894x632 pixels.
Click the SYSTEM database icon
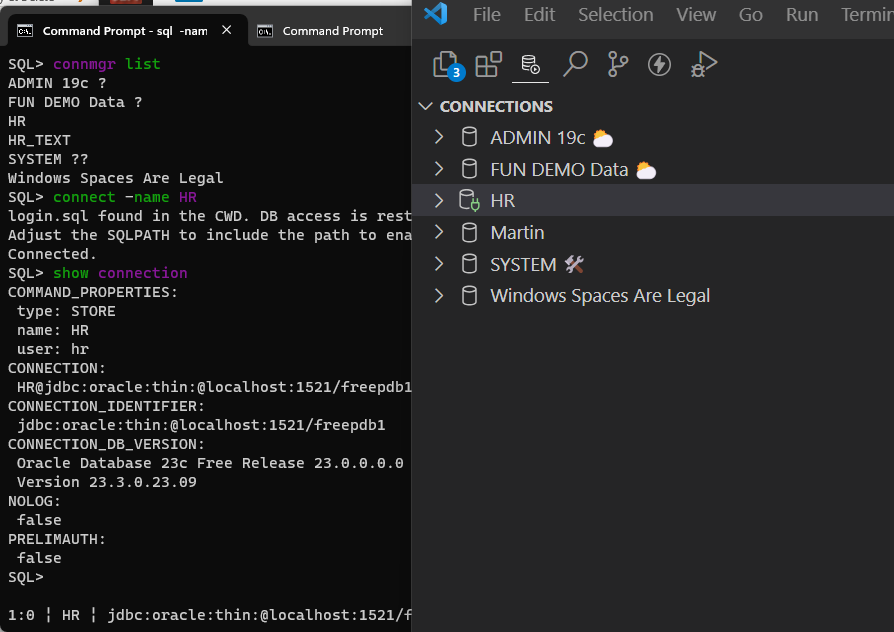click(x=469, y=264)
